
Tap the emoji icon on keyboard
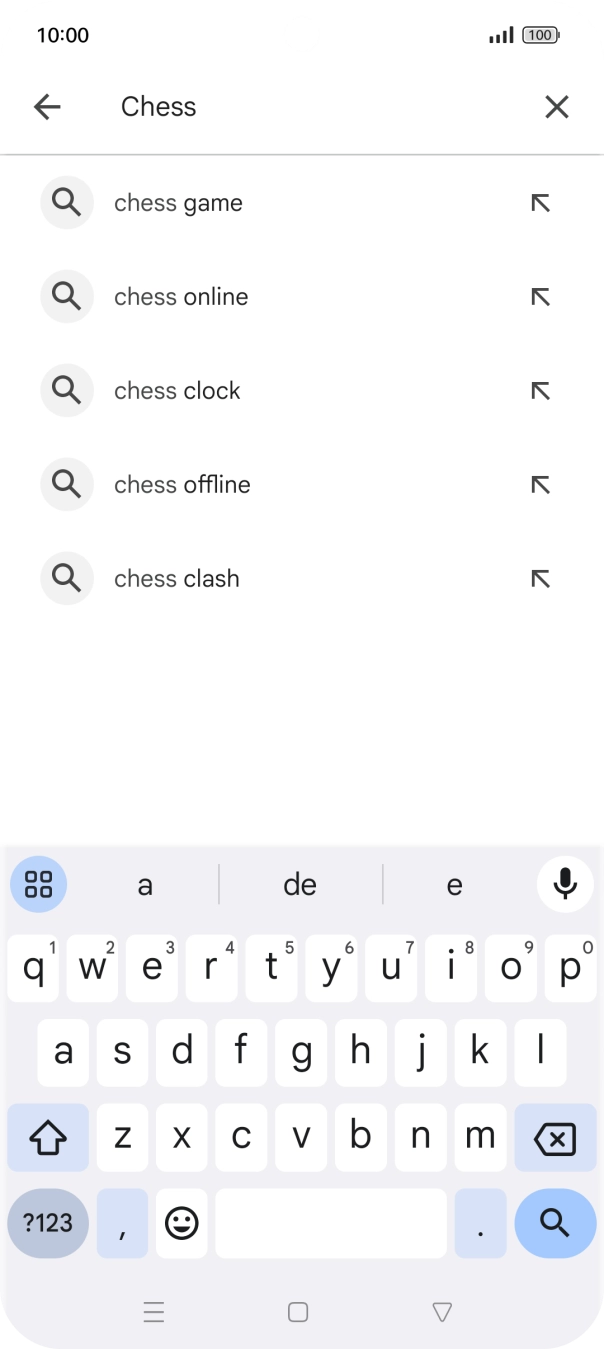[x=182, y=1222]
